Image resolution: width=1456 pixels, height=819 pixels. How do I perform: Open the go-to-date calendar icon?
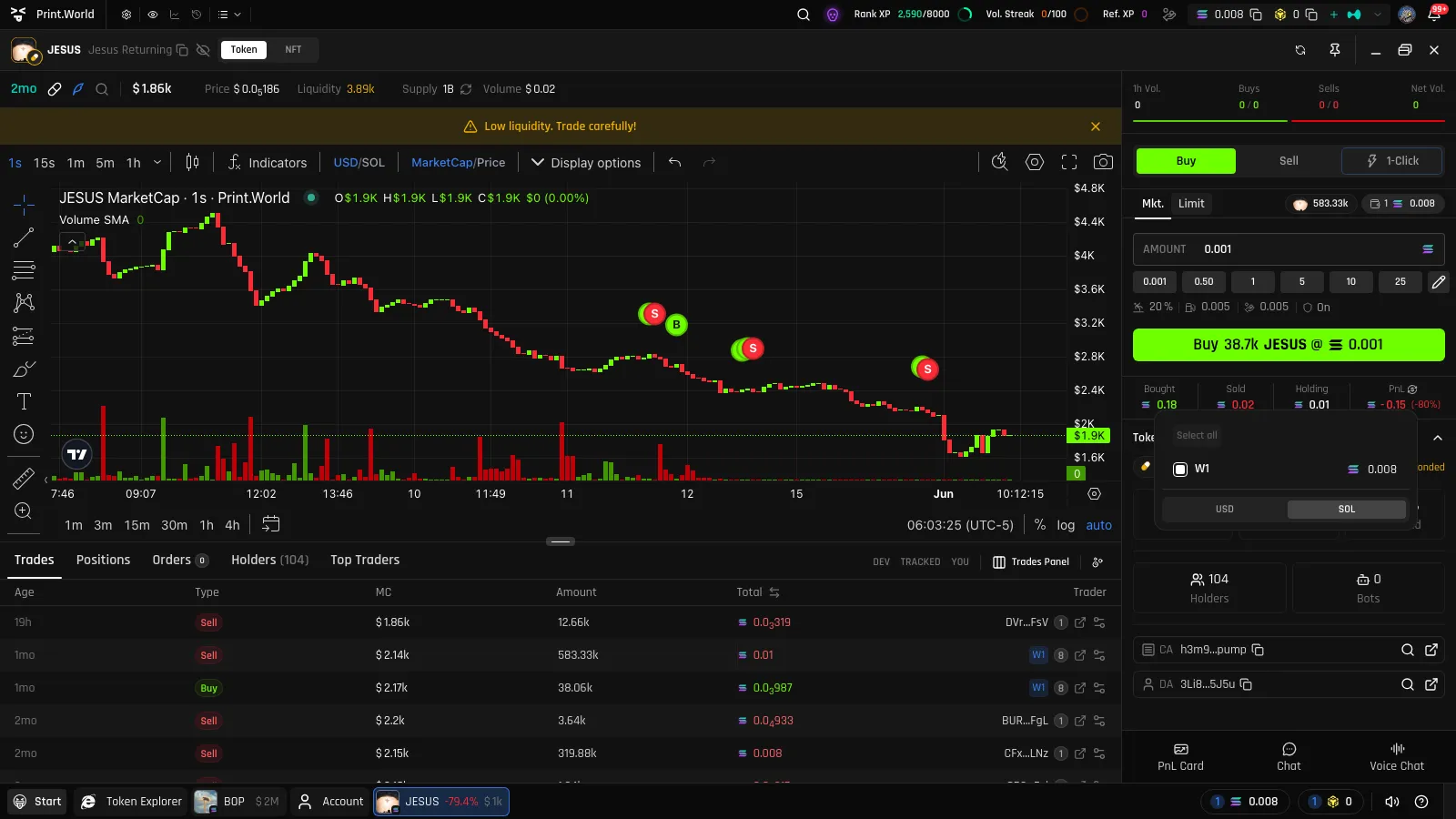coord(270,524)
